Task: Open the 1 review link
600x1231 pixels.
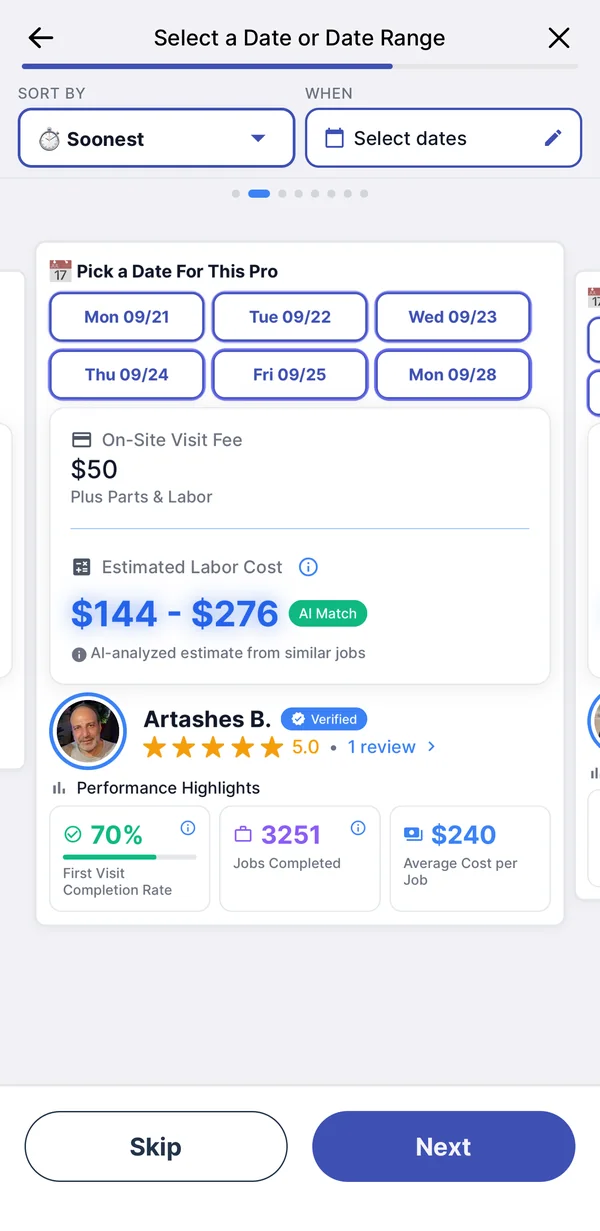Action: pyautogui.click(x=382, y=747)
